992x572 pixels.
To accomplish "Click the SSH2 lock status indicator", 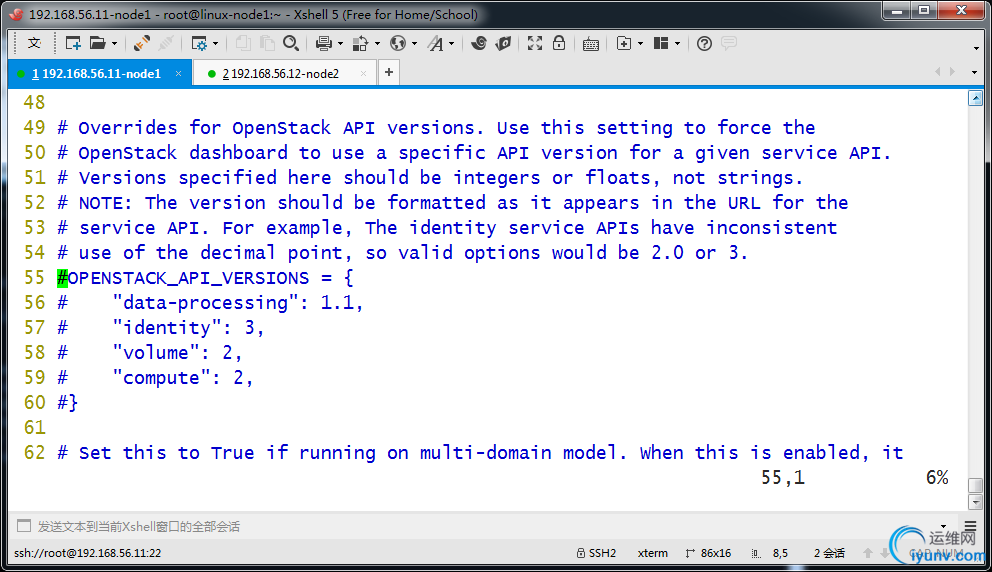I will click(596, 553).
